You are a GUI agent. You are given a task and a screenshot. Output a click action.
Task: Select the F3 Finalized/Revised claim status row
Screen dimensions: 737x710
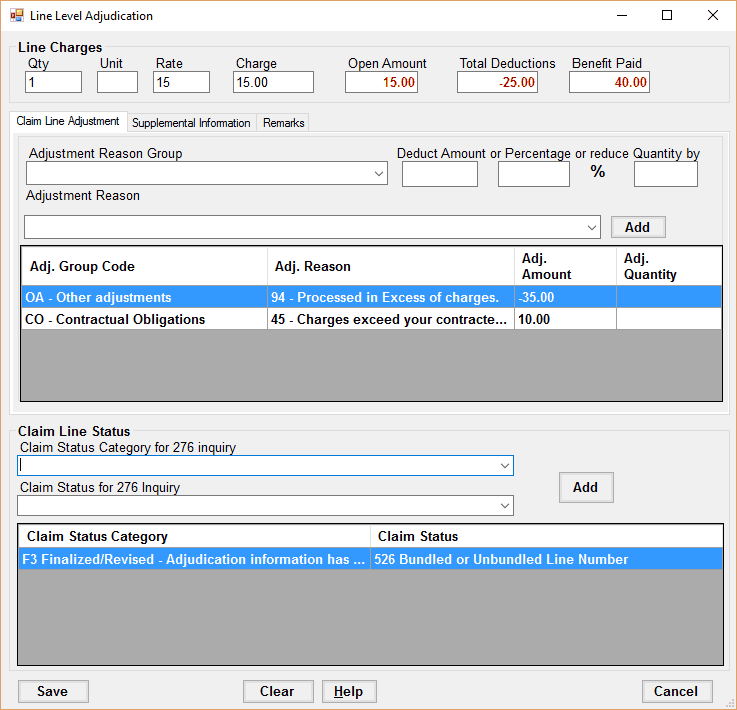[193, 559]
